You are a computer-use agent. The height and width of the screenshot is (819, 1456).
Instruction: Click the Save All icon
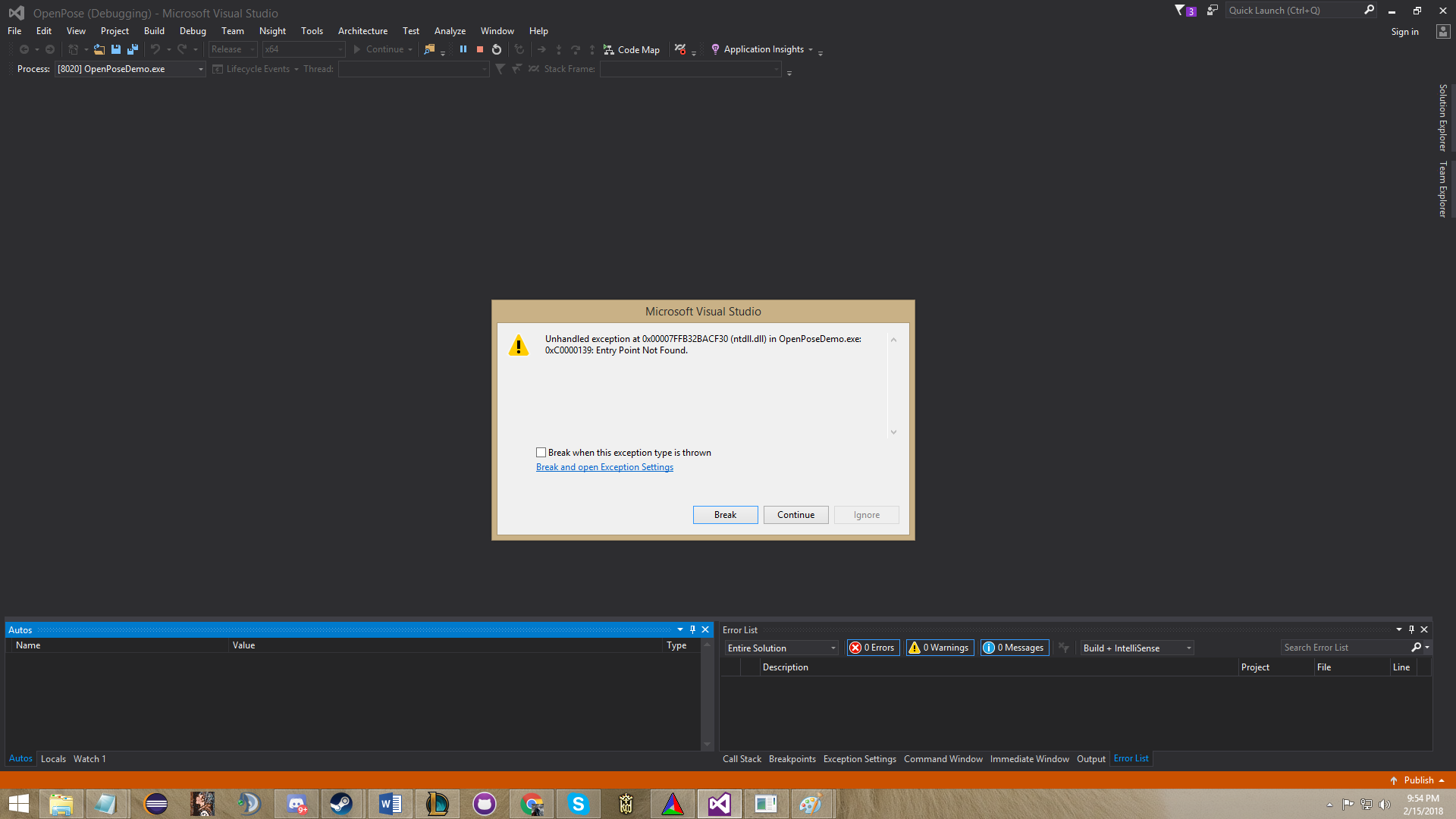(x=133, y=49)
